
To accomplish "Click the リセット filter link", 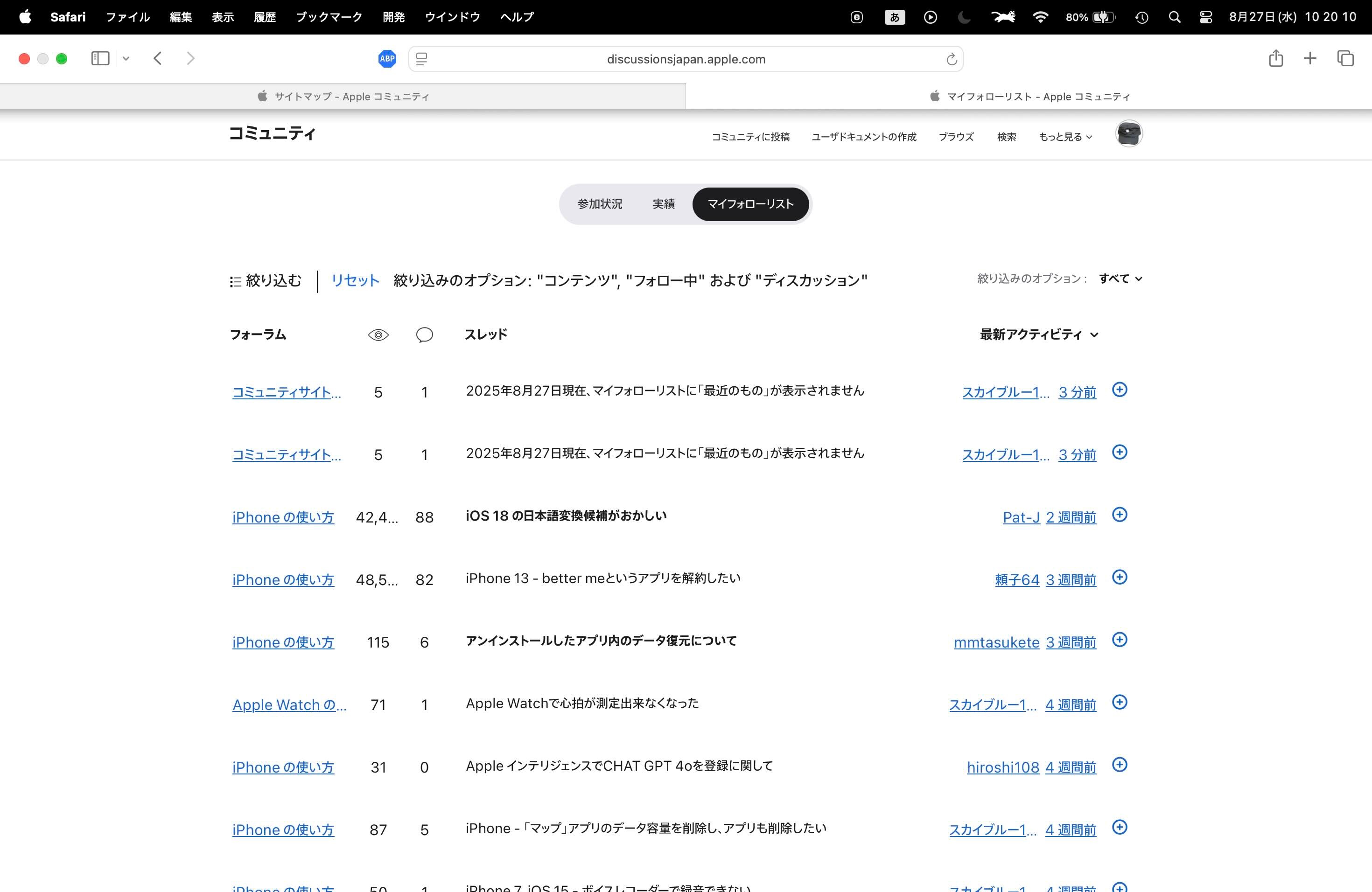I will [355, 281].
